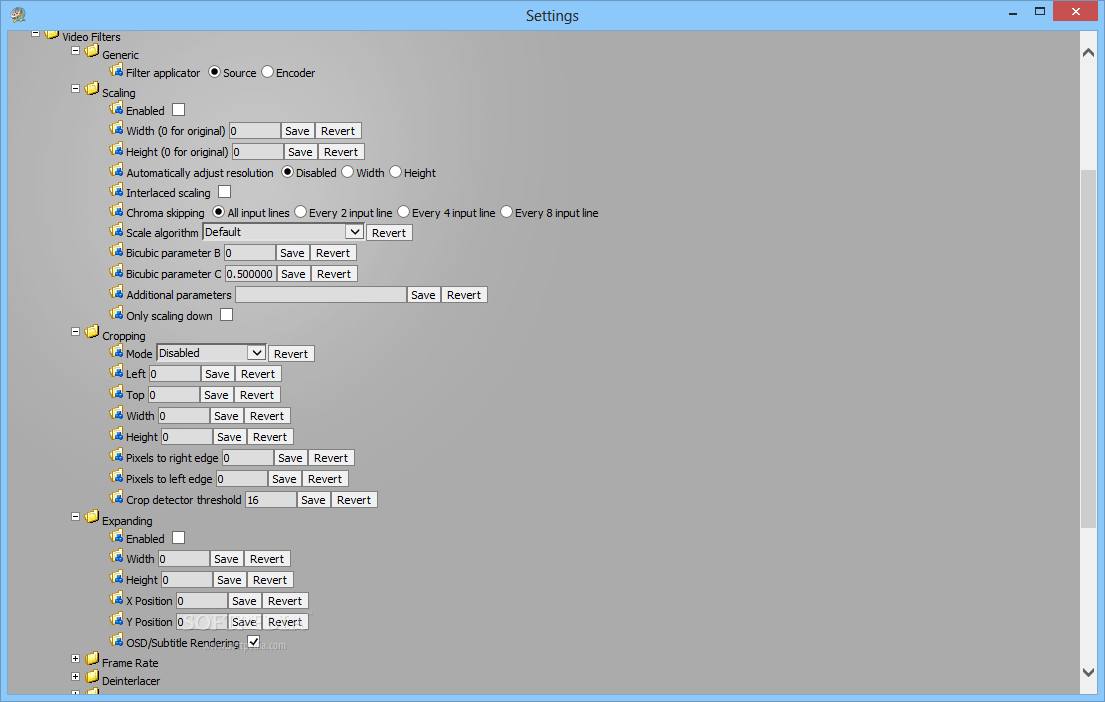Save the scaling Width value
The image size is (1105, 702).
297,131
